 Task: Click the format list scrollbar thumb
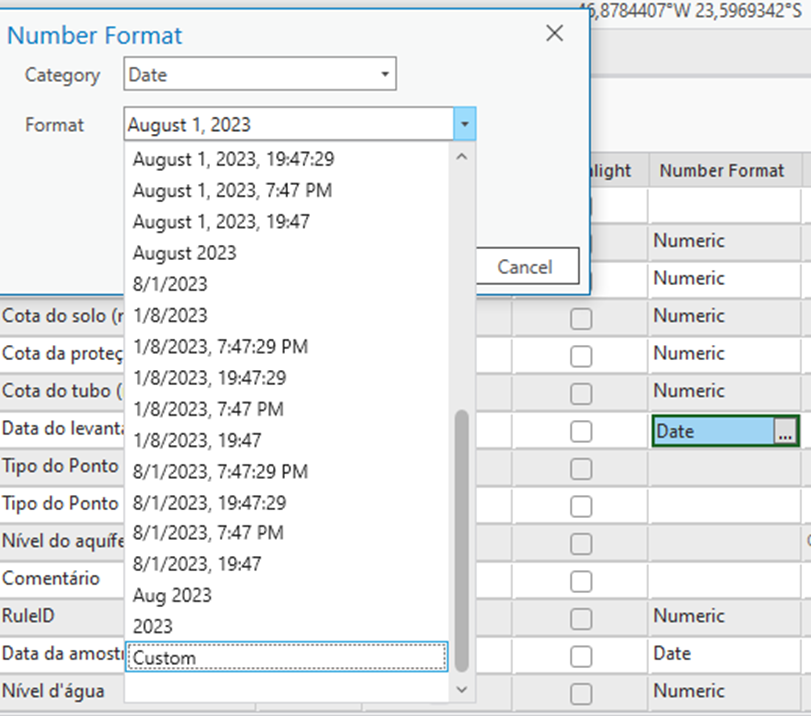point(461,525)
